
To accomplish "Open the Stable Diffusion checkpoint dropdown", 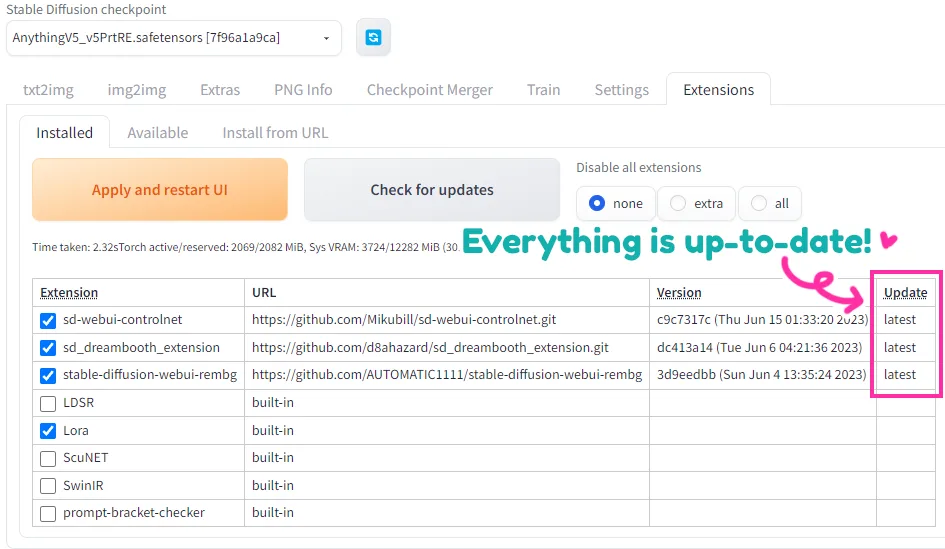I will pyautogui.click(x=174, y=38).
